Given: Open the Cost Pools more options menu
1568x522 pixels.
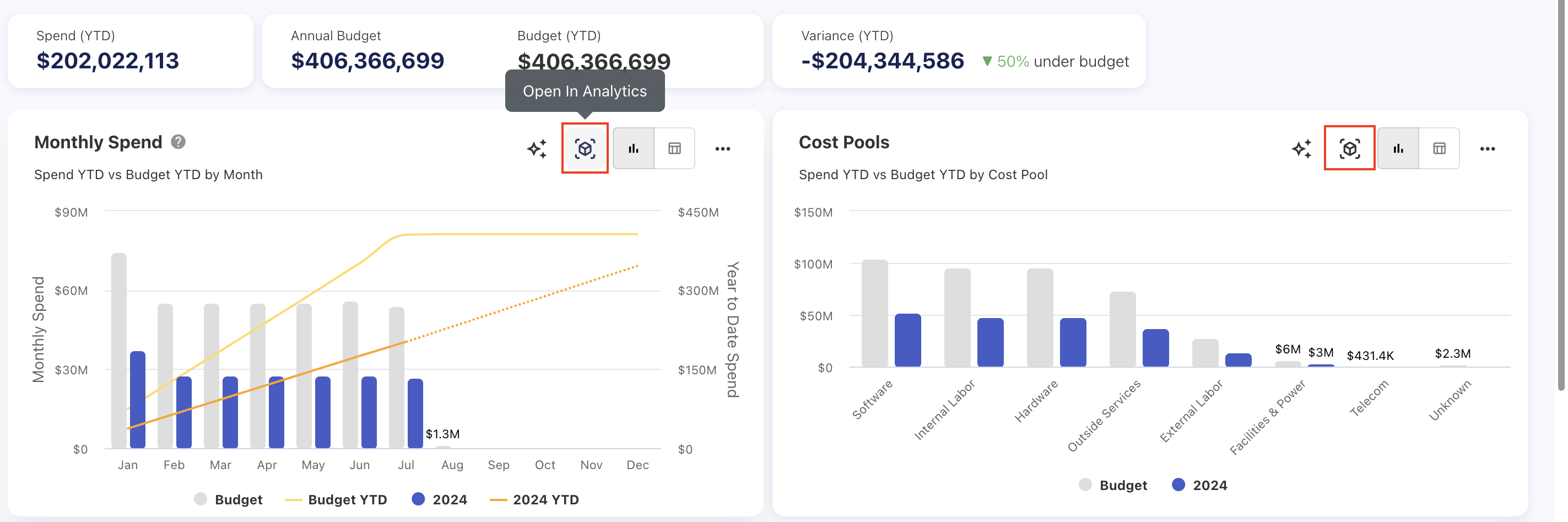Looking at the screenshot, I should pos(1487,149).
